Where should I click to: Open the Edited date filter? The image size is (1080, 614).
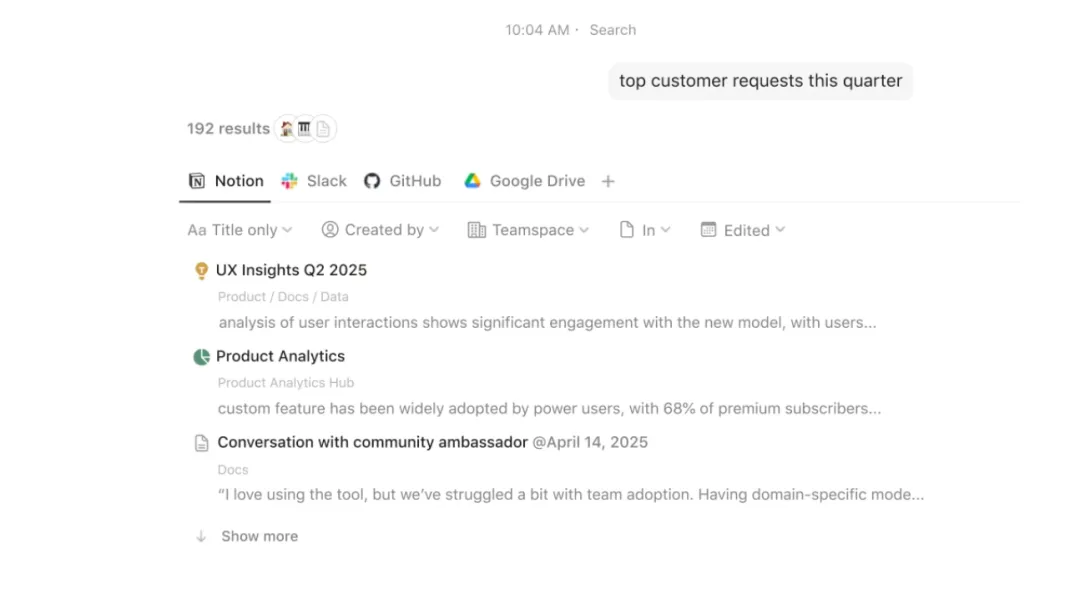pos(743,230)
